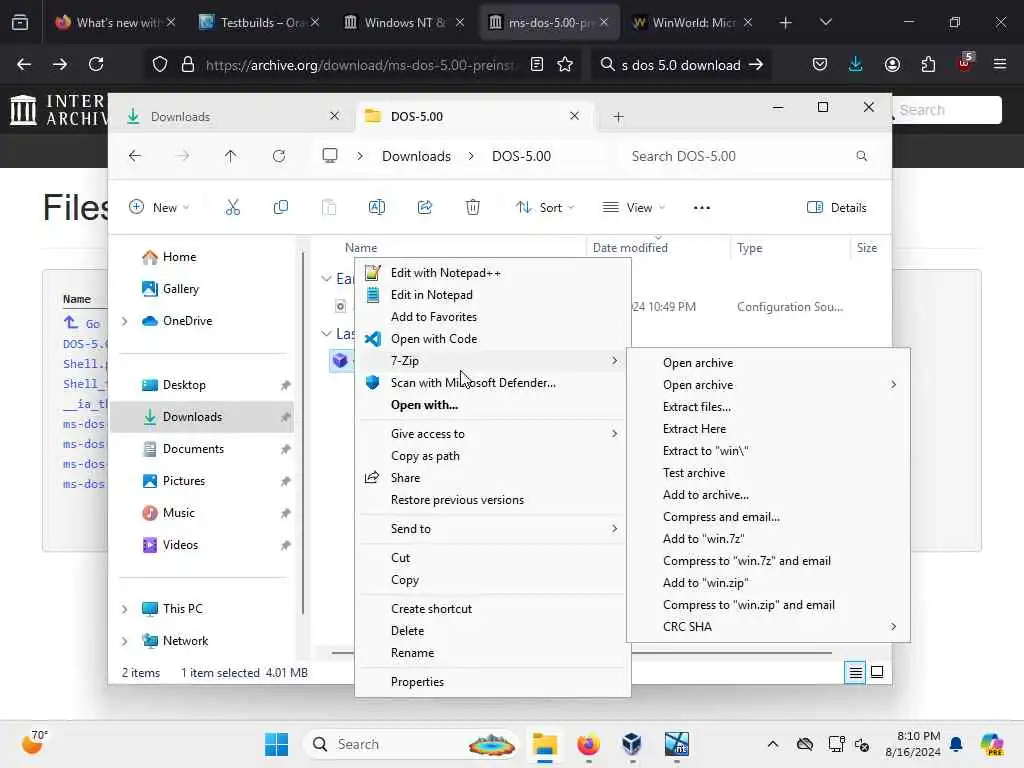Expand Network in navigation pane

point(125,641)
